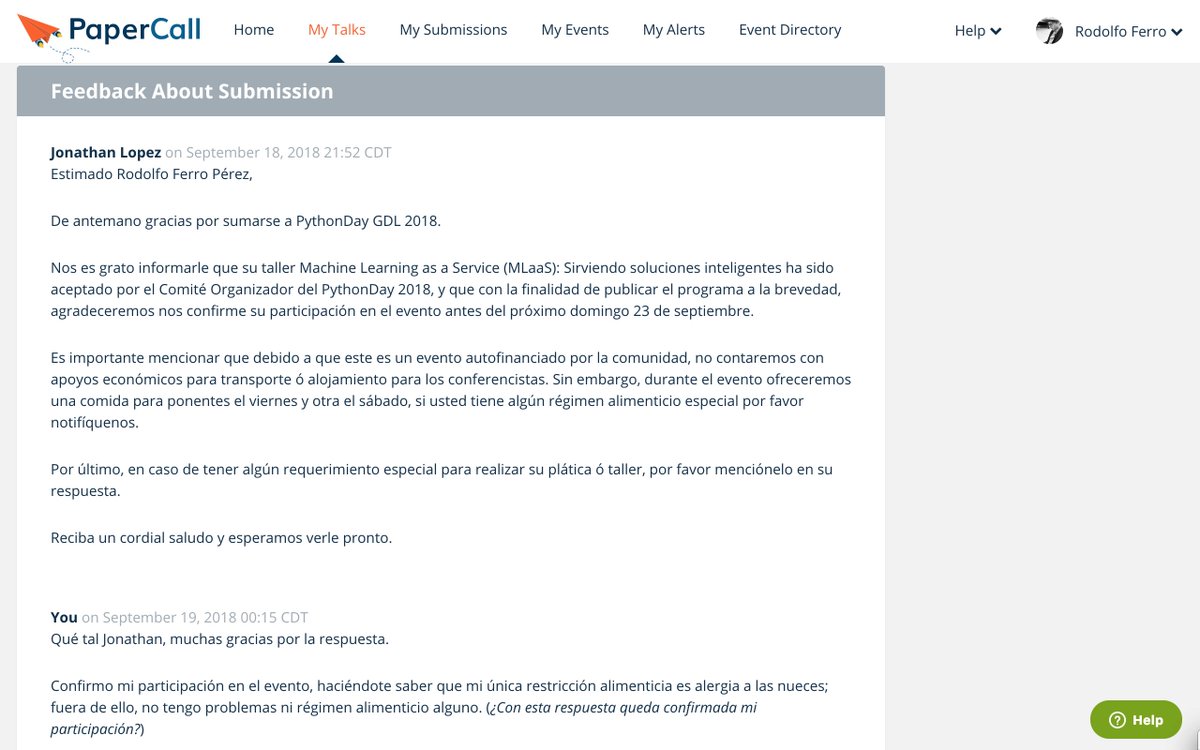Viewport: 1200px width, 750px height.
Task: Go to My Talks tab
Action: click(x=337, y=30)
